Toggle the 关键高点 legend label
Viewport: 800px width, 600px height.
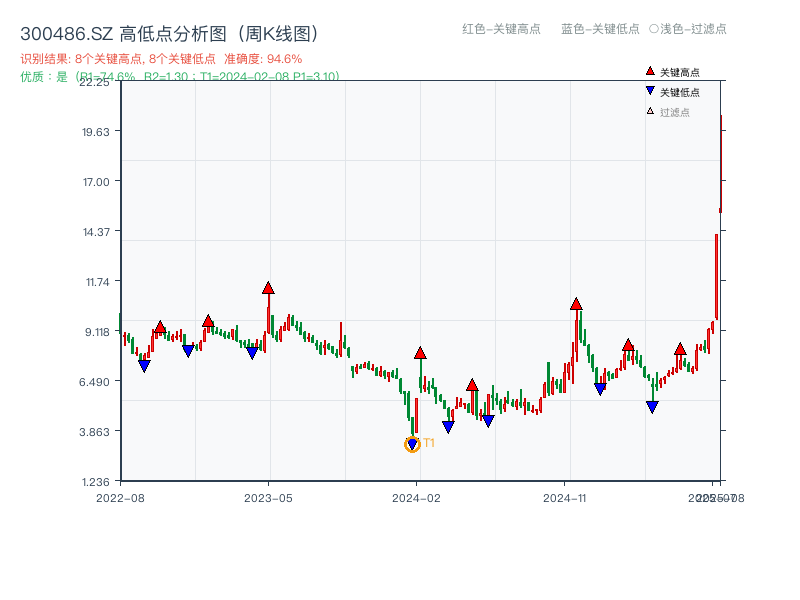pos(680,72)
